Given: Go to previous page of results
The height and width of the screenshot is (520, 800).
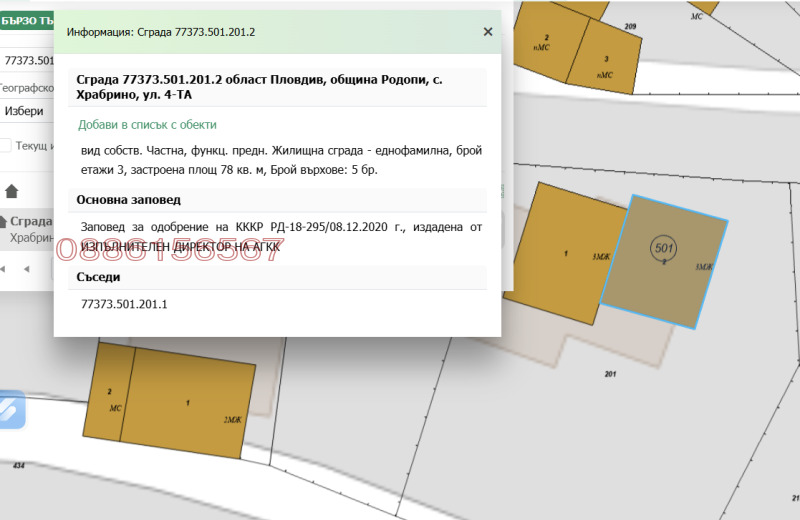Looking at the screenshot, I should [x=26, y=269].
